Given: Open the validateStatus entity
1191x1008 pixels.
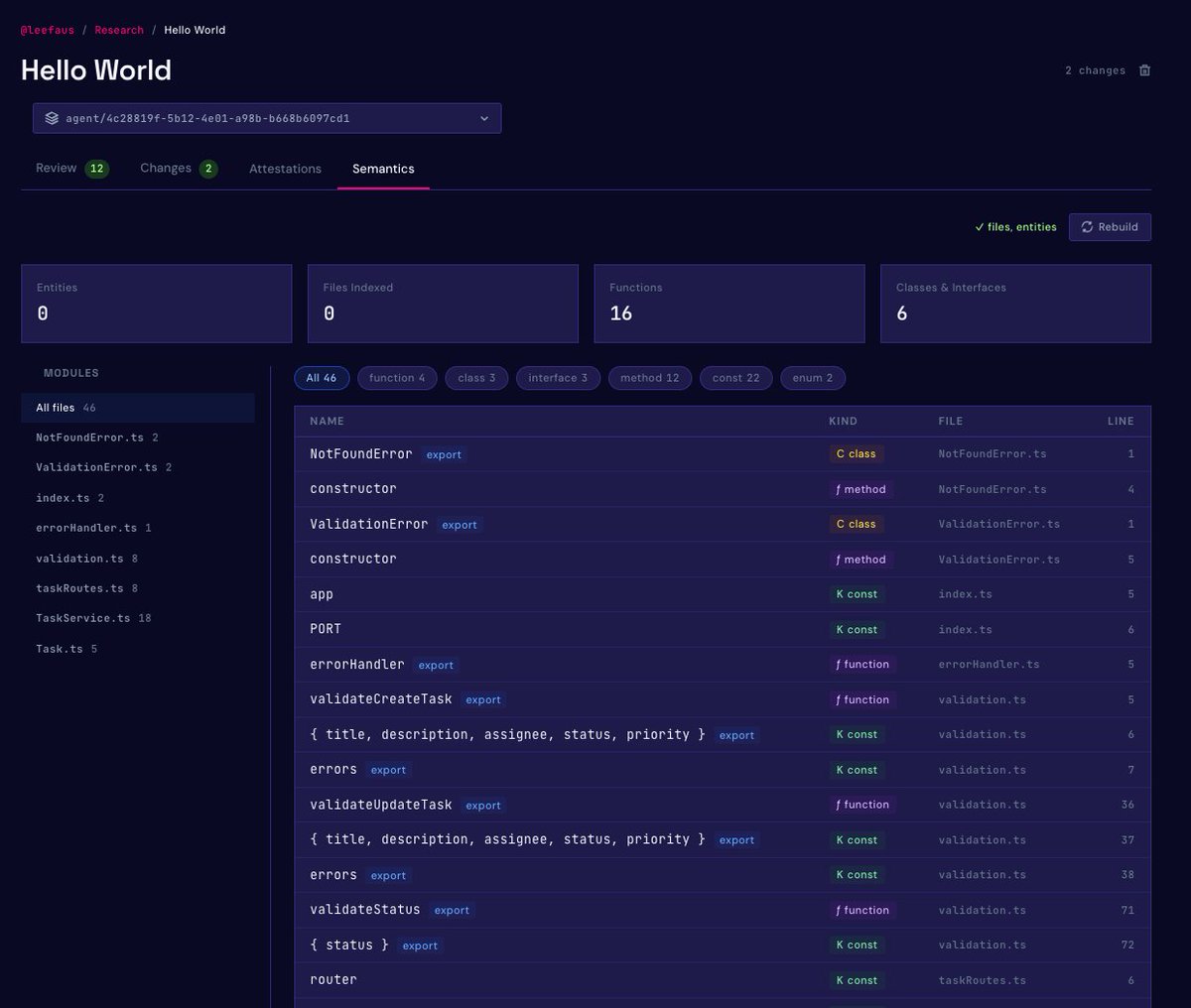Looking at the screenshot, I should click(723, 910).
